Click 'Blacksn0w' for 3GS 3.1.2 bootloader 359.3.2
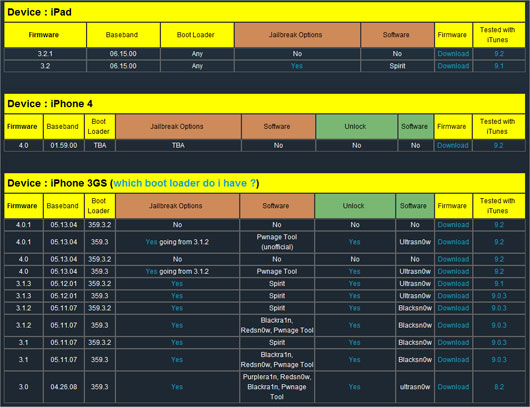 [x=415, y=308]
